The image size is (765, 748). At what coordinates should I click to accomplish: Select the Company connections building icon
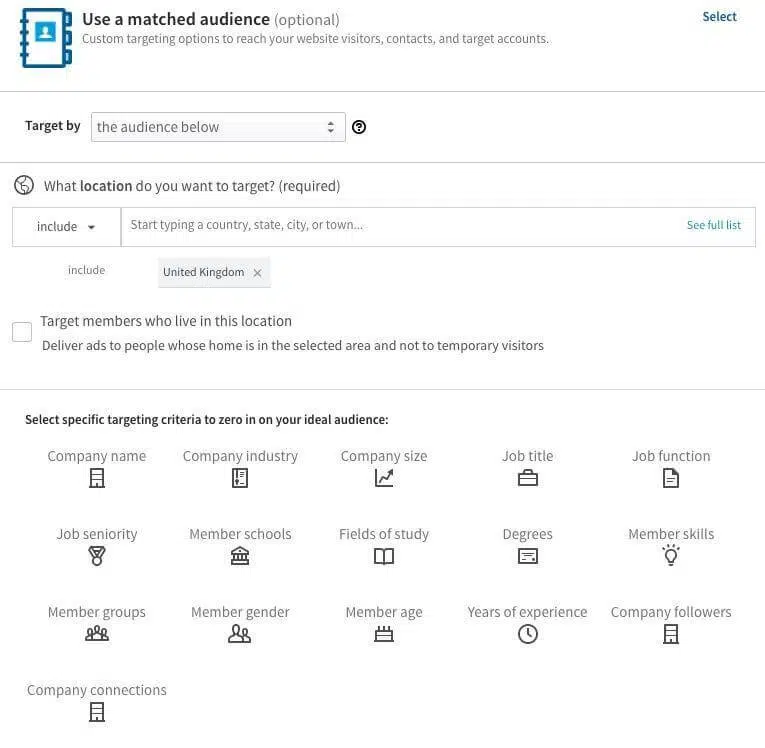tap(97, 712)
